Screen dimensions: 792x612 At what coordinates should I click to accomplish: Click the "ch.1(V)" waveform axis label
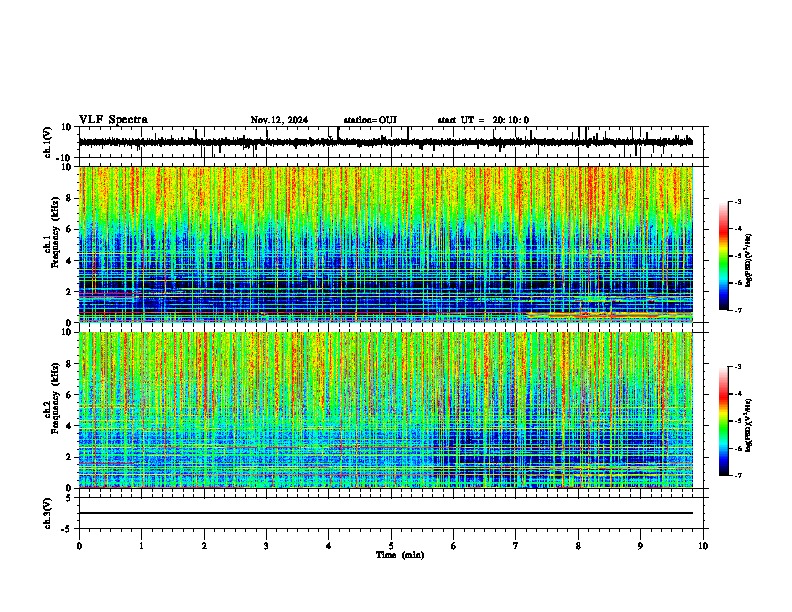click(x=48, y=142)
